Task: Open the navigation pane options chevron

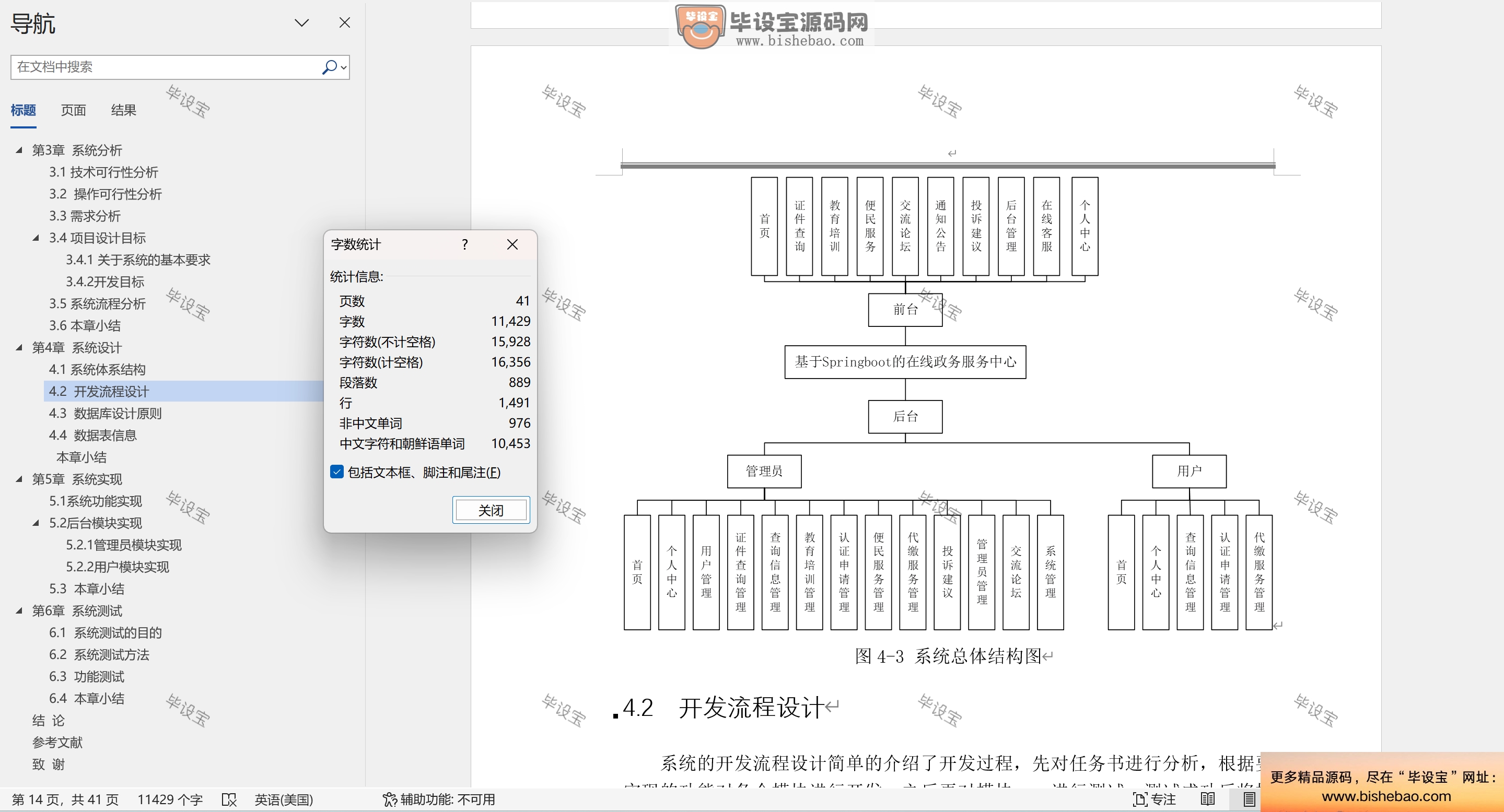Action: pos(301,23)
